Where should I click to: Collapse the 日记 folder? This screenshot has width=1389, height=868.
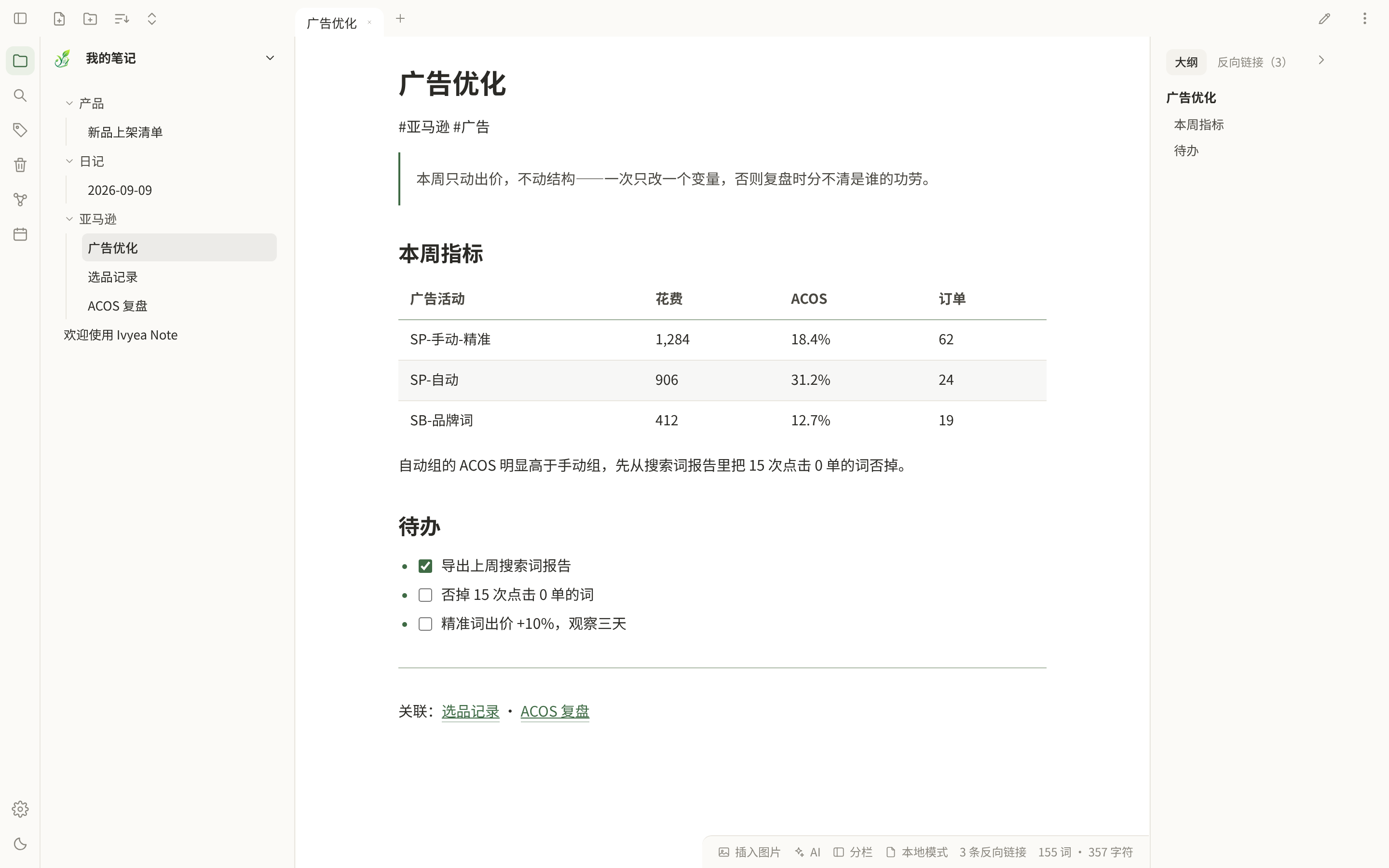[69, 162]
